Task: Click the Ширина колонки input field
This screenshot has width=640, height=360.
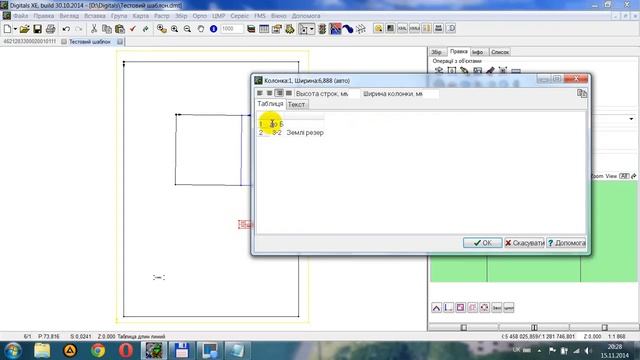Action: tap(431, 94)
